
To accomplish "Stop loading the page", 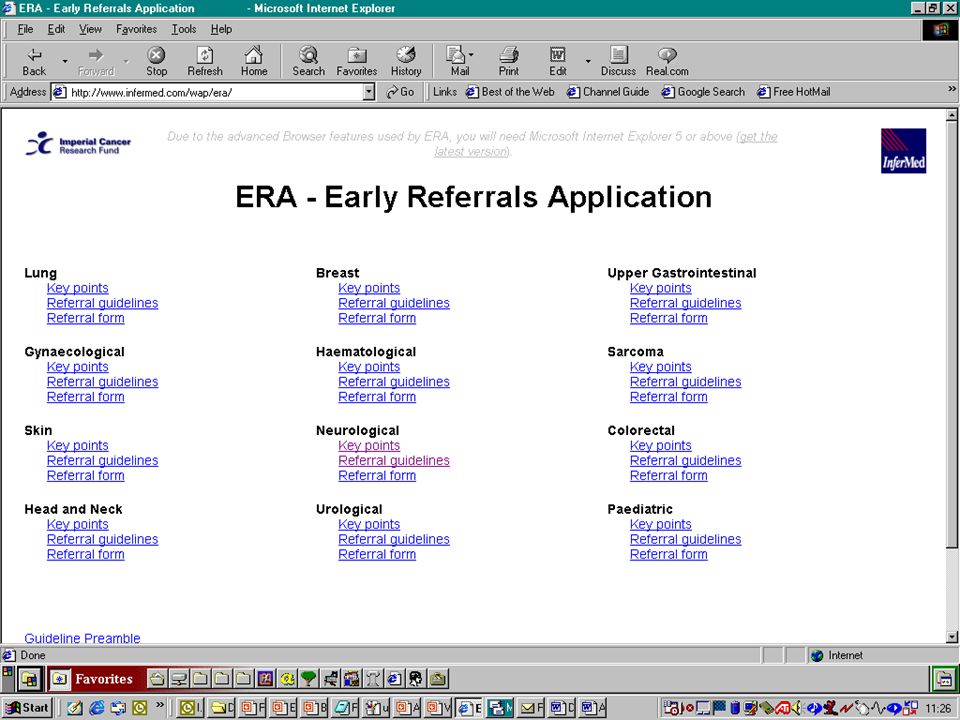I will (156, 61).
